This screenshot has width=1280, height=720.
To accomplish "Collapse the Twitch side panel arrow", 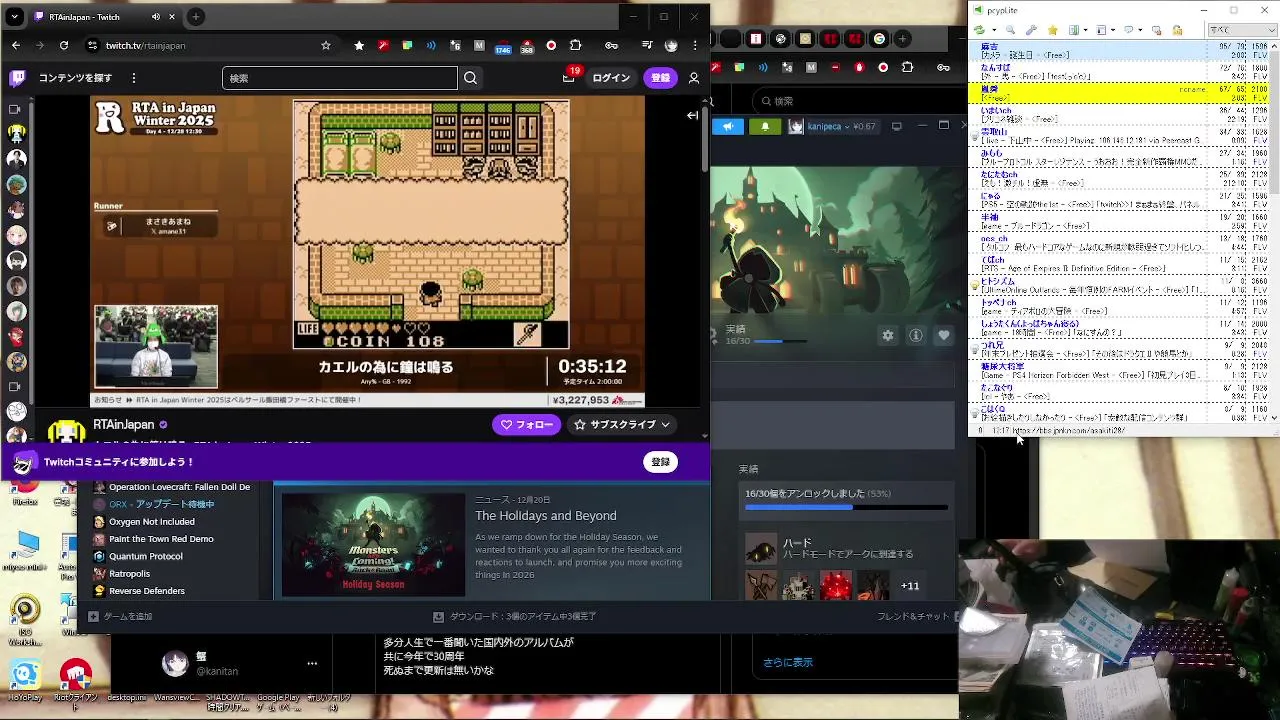I will pyautogui.click(x=692, y=115).
